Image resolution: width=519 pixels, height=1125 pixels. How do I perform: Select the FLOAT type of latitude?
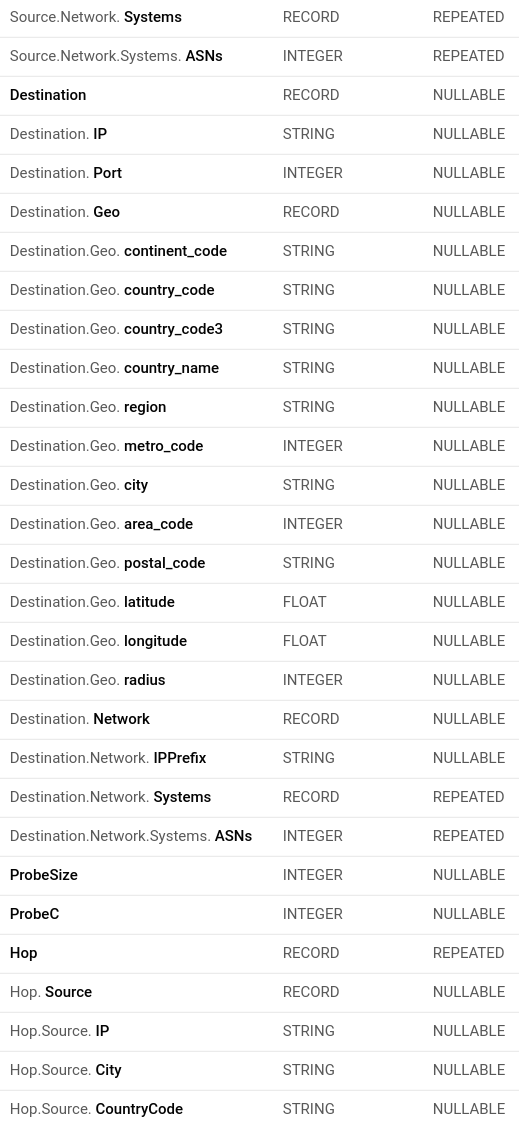tap(304, 602)
